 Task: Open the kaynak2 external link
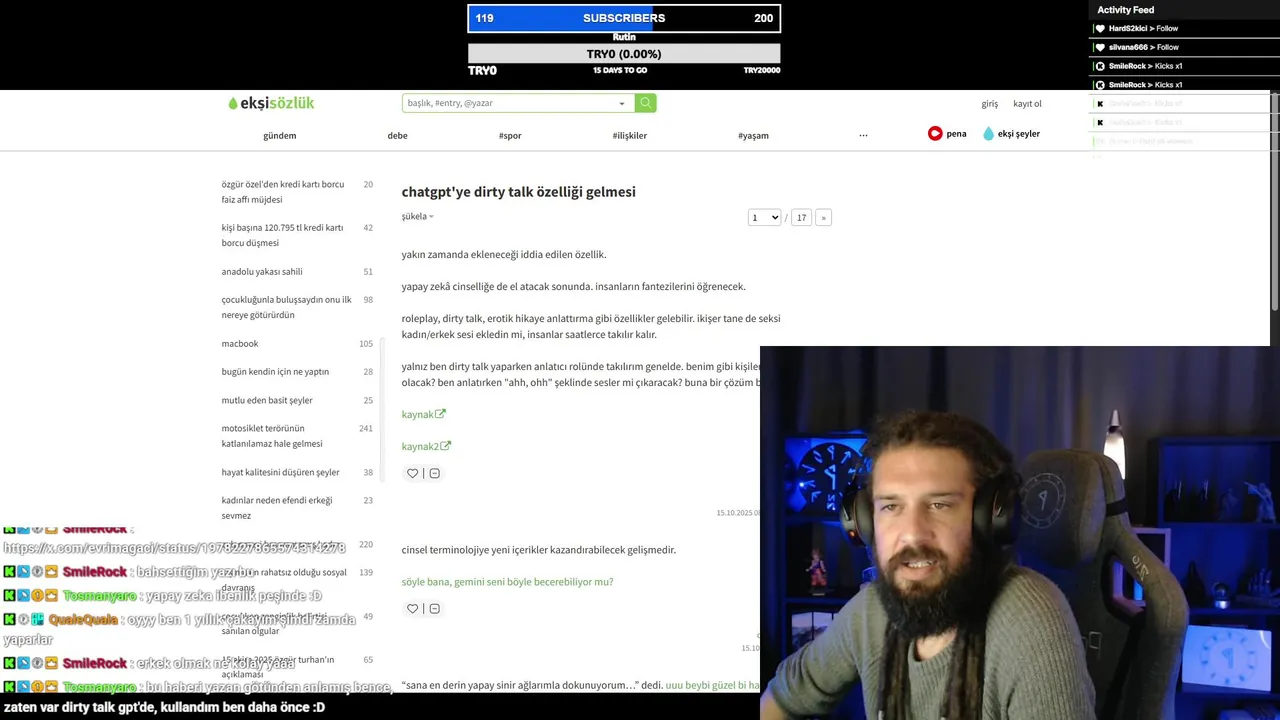point(426,446)
